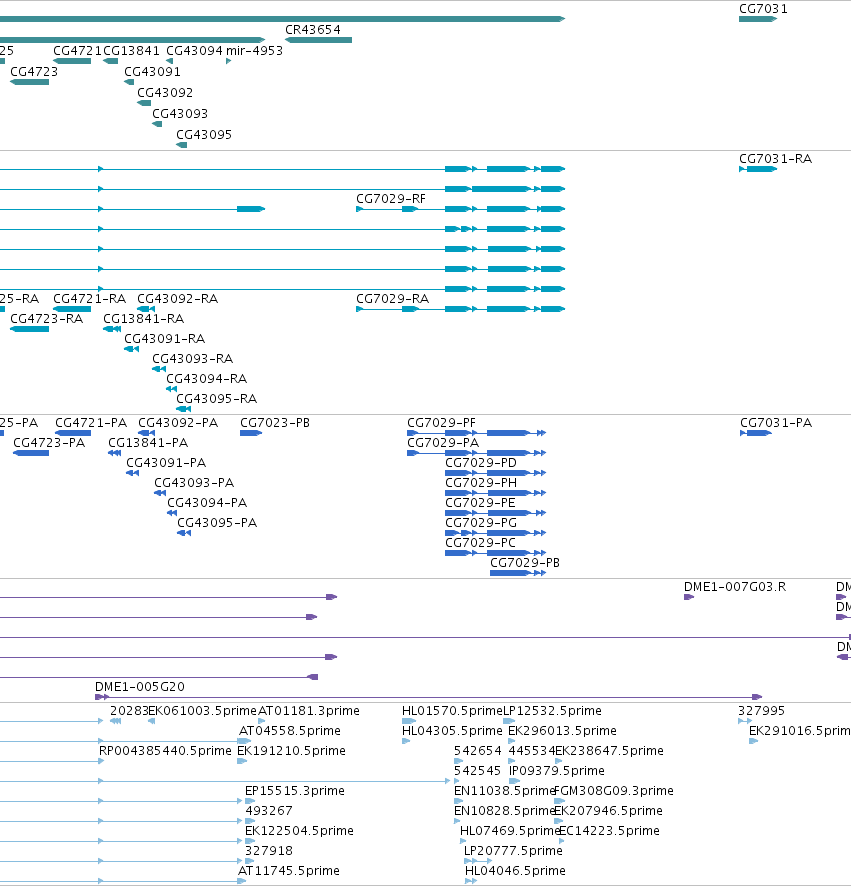The image size is (851, 886).
Task: Select the EK061003.5prime EST label
Action: (202, 711)
